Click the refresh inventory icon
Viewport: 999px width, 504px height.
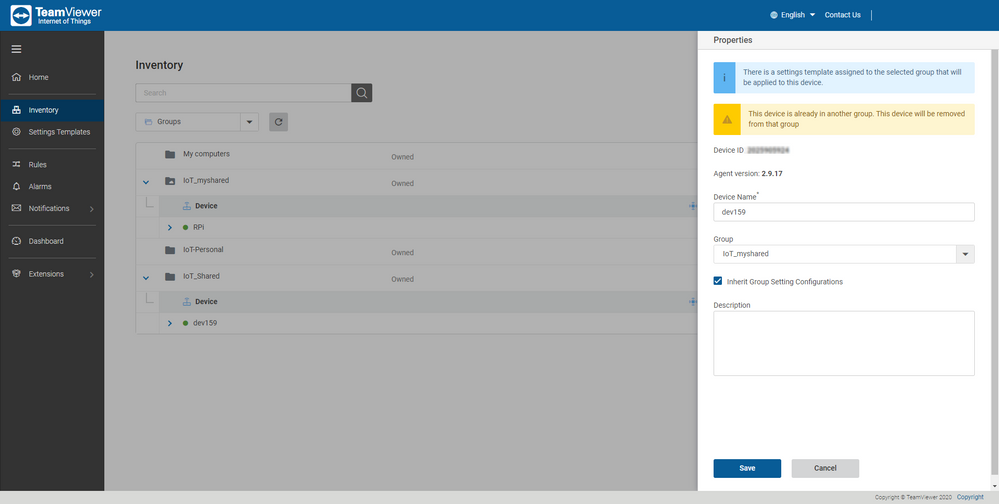[278, 122]
